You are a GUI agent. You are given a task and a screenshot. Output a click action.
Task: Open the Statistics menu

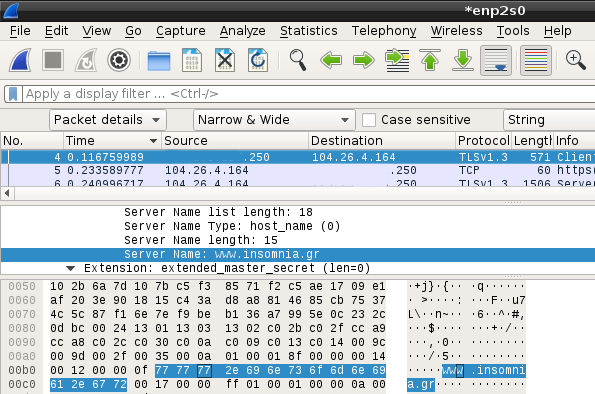coord(309,31)
